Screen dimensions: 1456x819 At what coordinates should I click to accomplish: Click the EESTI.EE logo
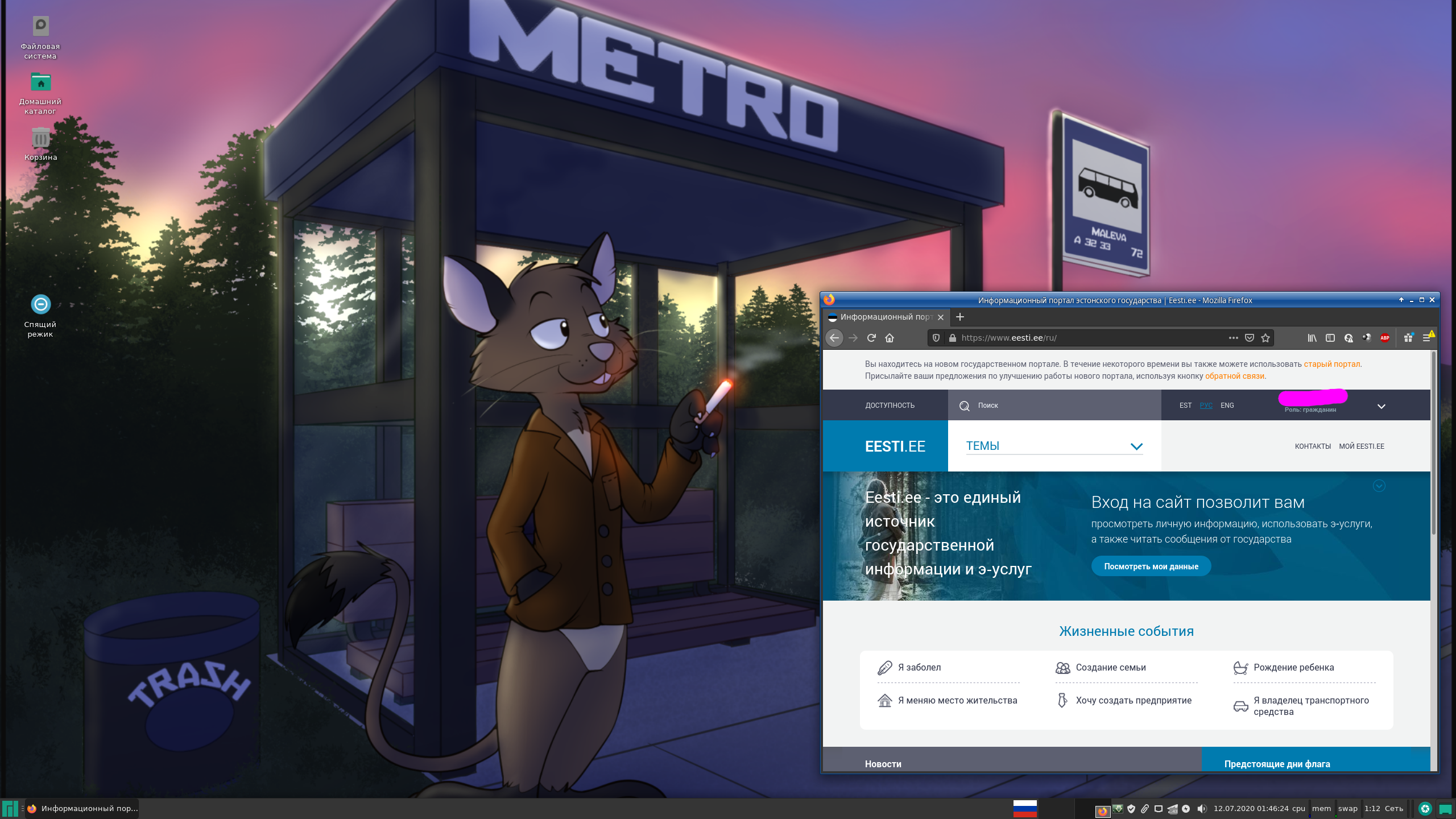(895, 446)
